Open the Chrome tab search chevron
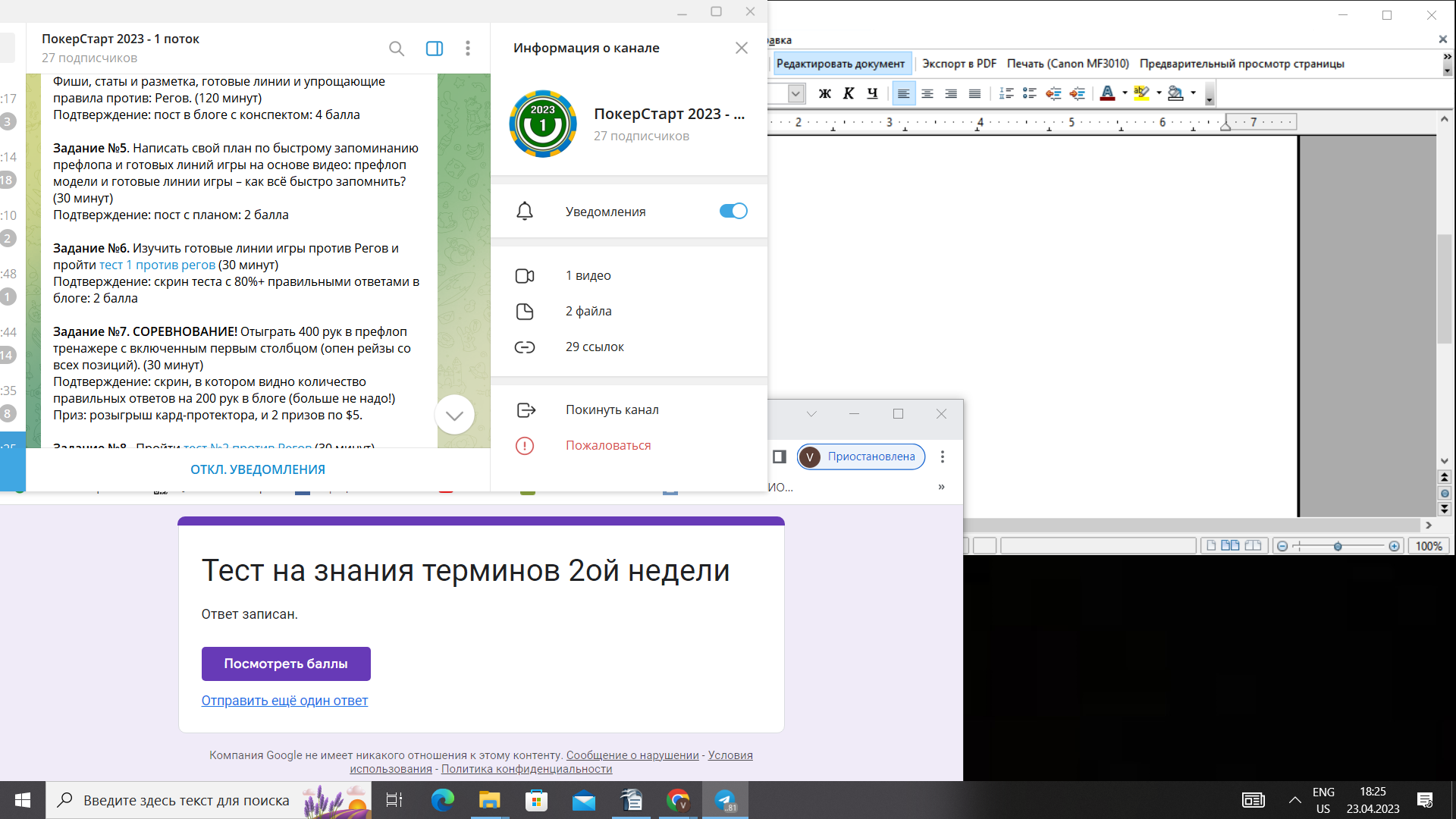The image size is (1456, 819). (x=811, y=413)
